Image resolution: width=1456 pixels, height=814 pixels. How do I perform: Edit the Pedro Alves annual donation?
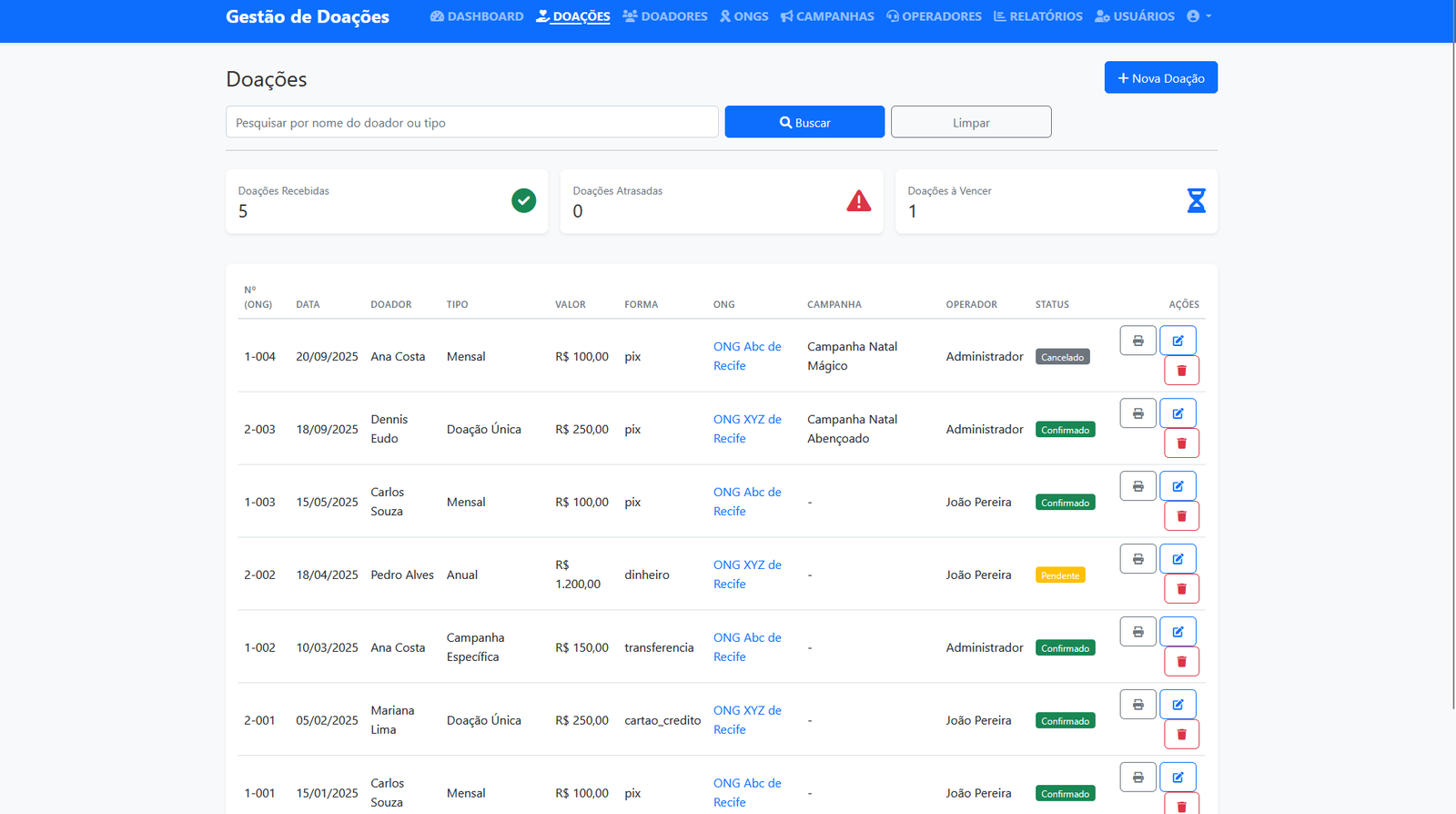tap(1178, 559)
